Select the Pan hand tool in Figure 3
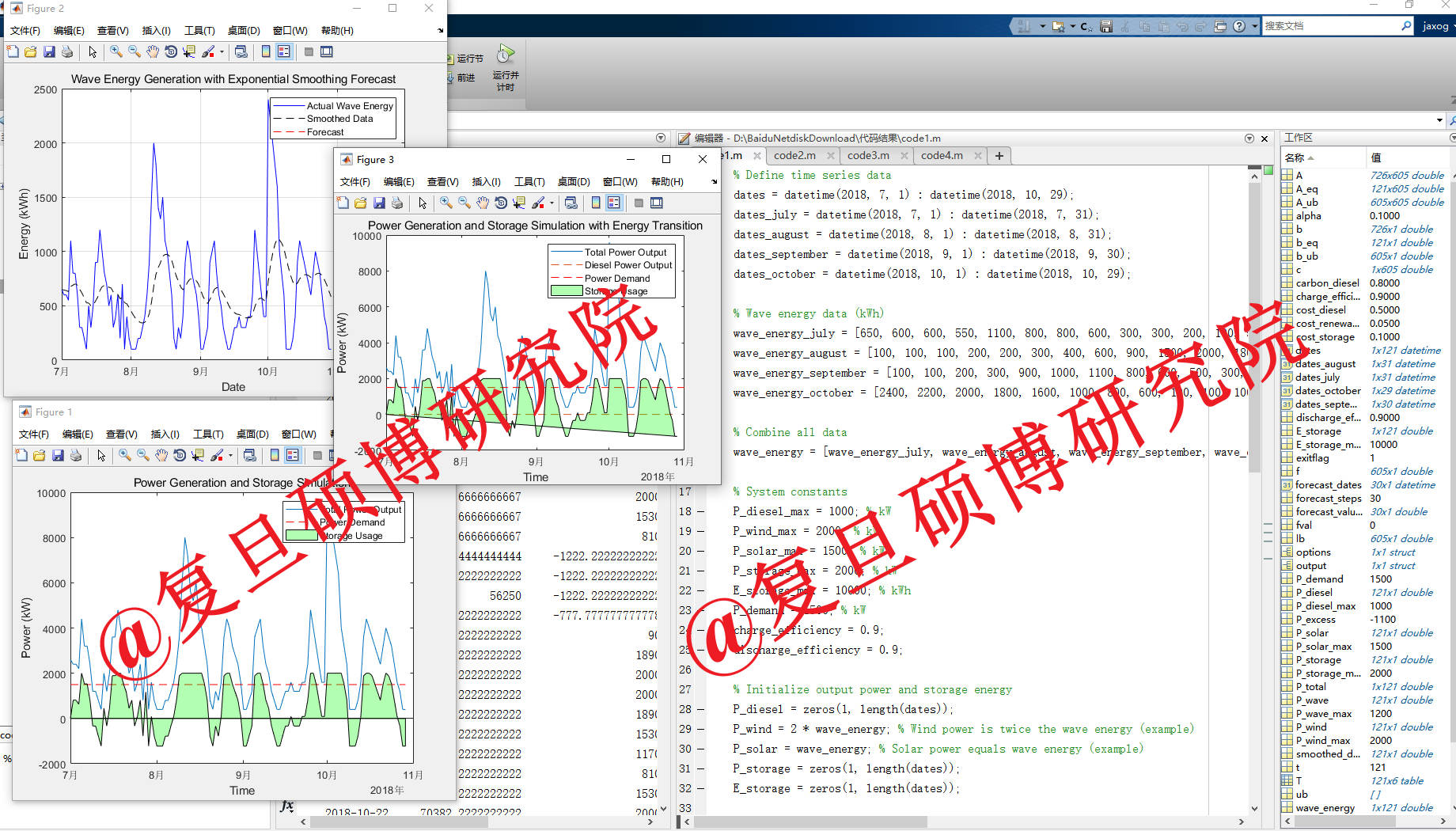 [483, 203]
